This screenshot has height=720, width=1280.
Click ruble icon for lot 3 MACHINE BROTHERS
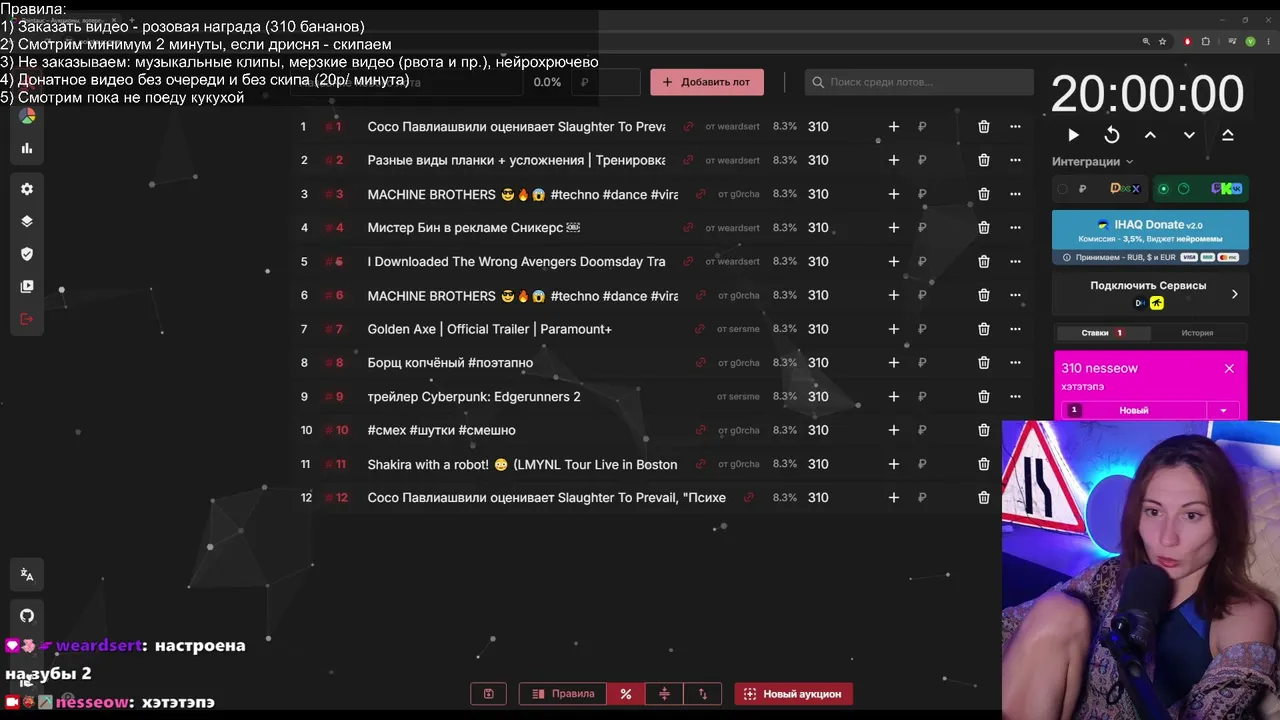point(922,194)
